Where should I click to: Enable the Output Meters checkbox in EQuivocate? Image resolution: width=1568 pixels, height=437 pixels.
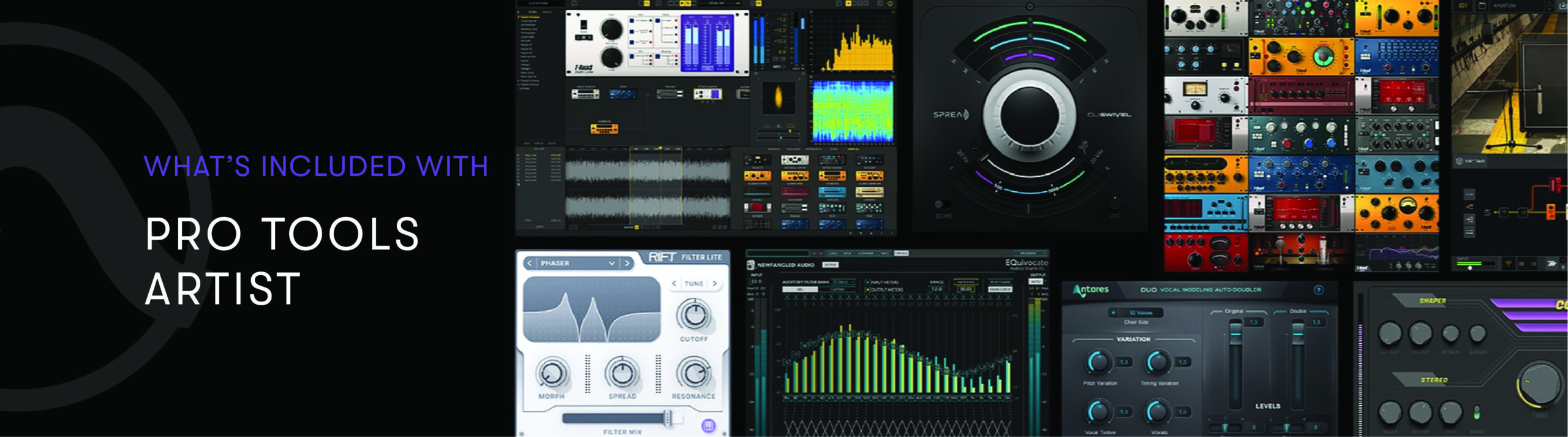coord(868,289)
